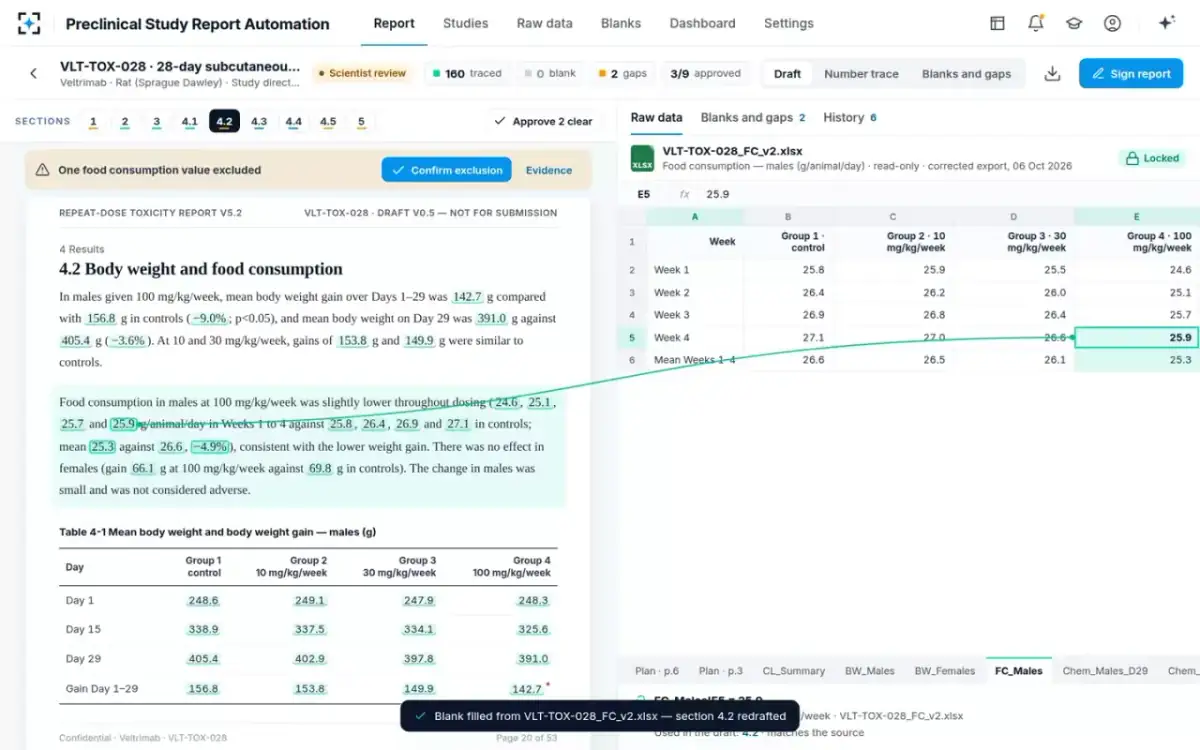
Task: Go back with the left chevron
Action: tap(33, 73)
